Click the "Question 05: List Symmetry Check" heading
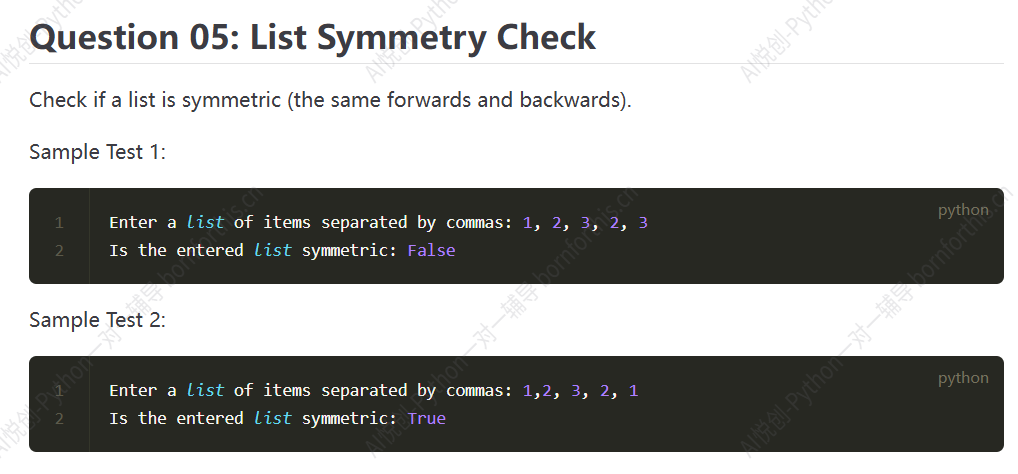 tap(312, 37)
